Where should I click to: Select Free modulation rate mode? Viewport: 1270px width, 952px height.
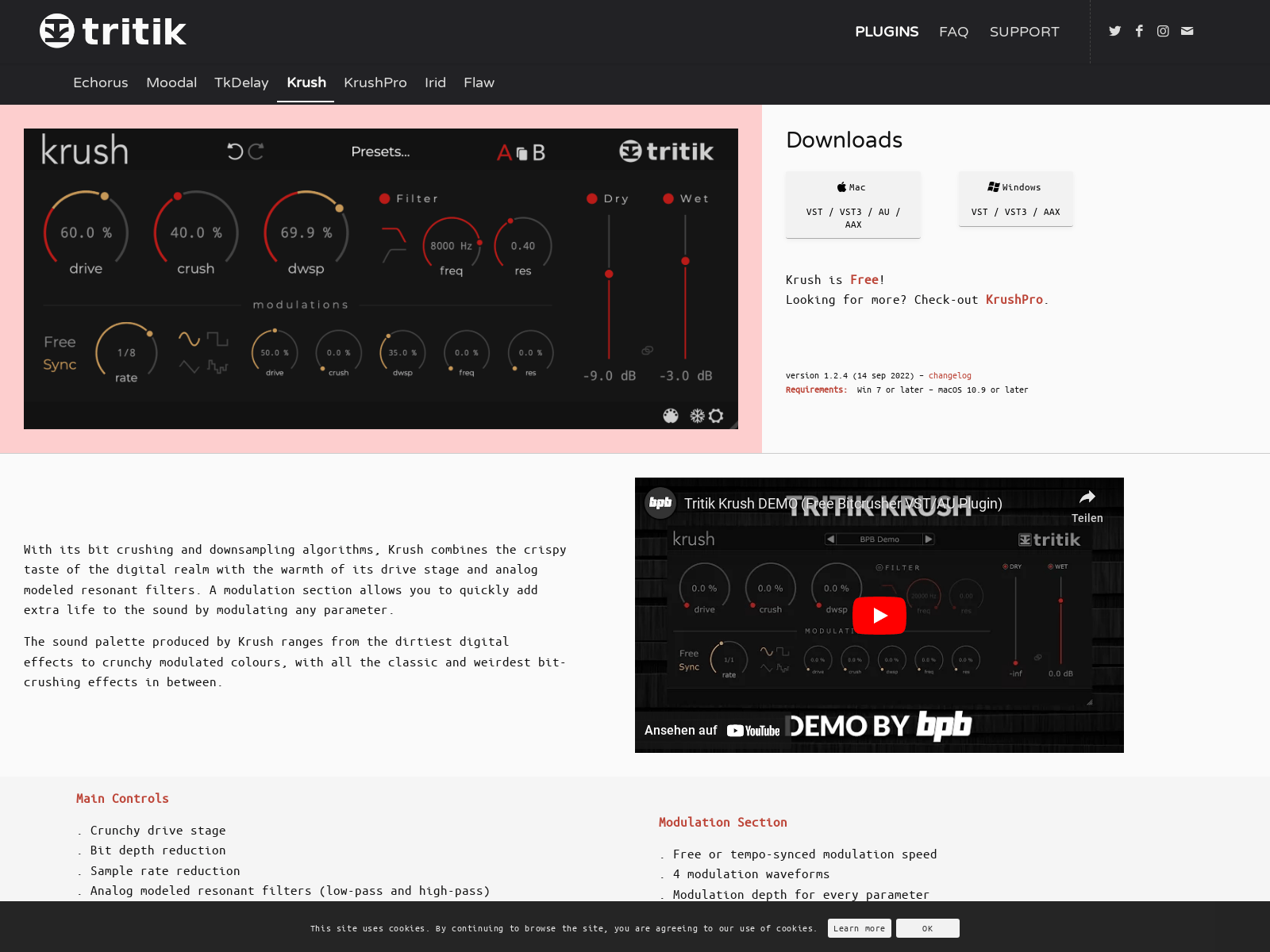tap(60, 342)
